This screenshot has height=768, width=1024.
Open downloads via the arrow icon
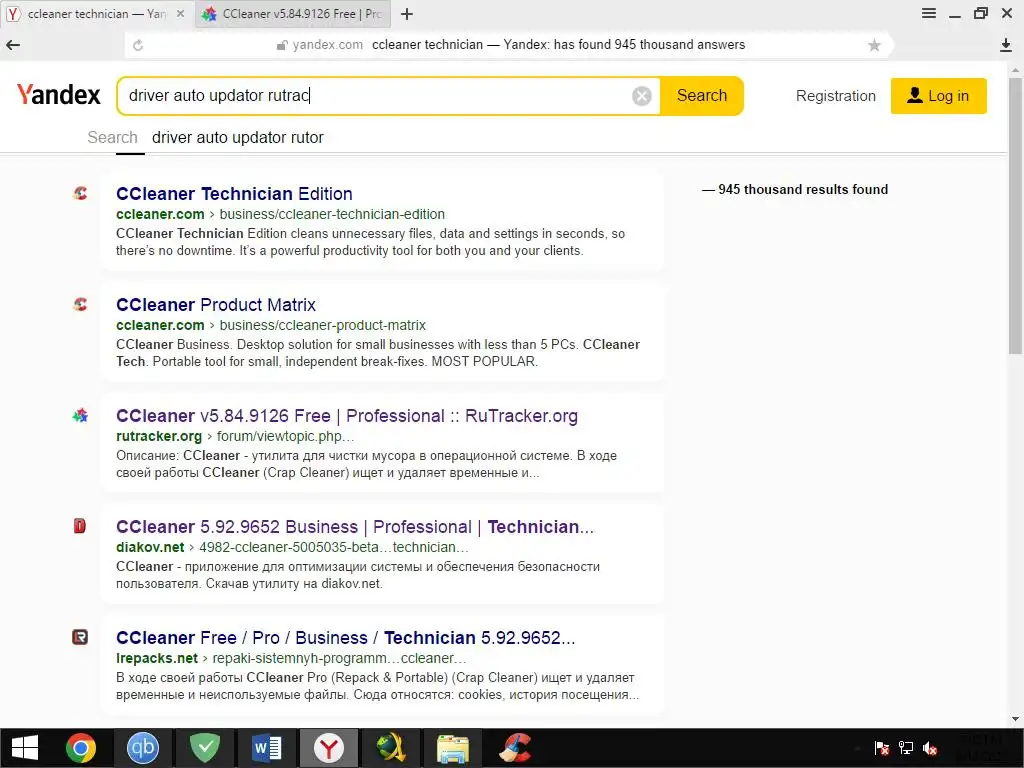tap(1006, 45)
